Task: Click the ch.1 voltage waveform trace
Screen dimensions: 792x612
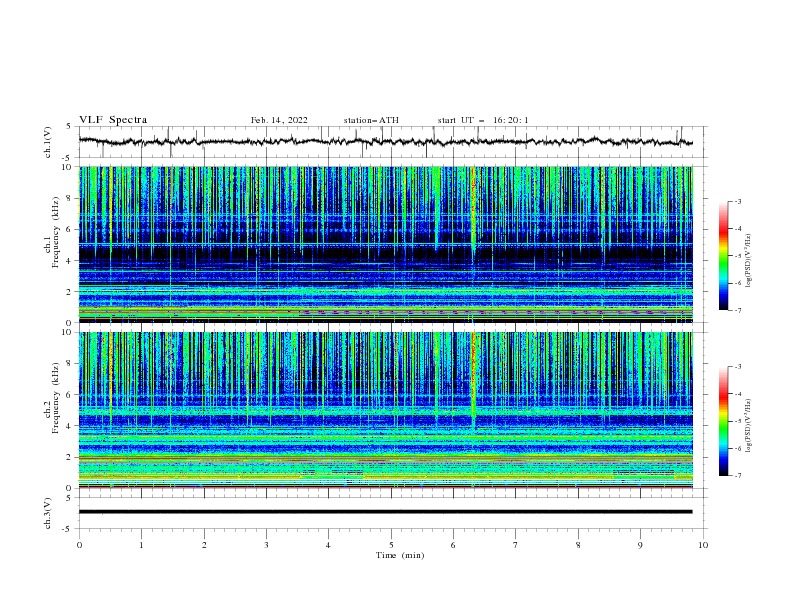Action: (x=385, y=141)
